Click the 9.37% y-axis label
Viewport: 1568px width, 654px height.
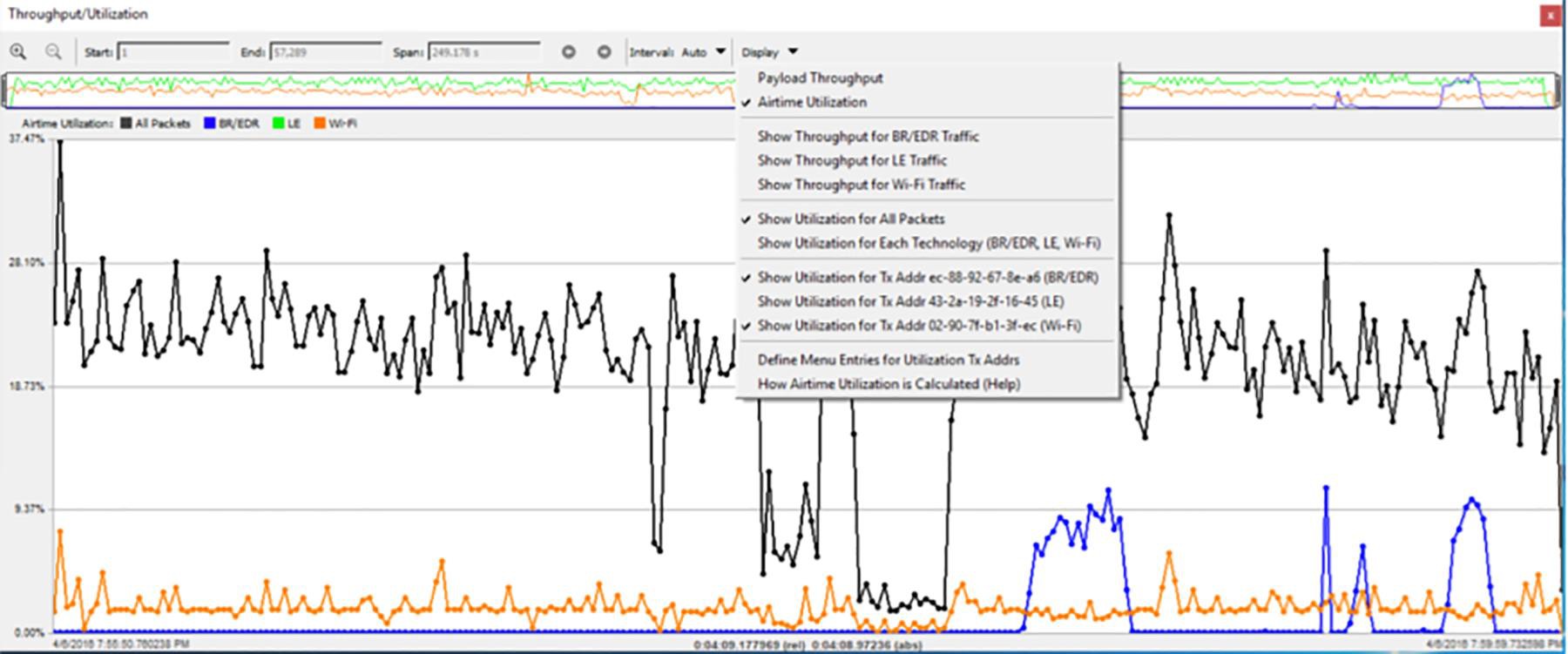point(30,509)
